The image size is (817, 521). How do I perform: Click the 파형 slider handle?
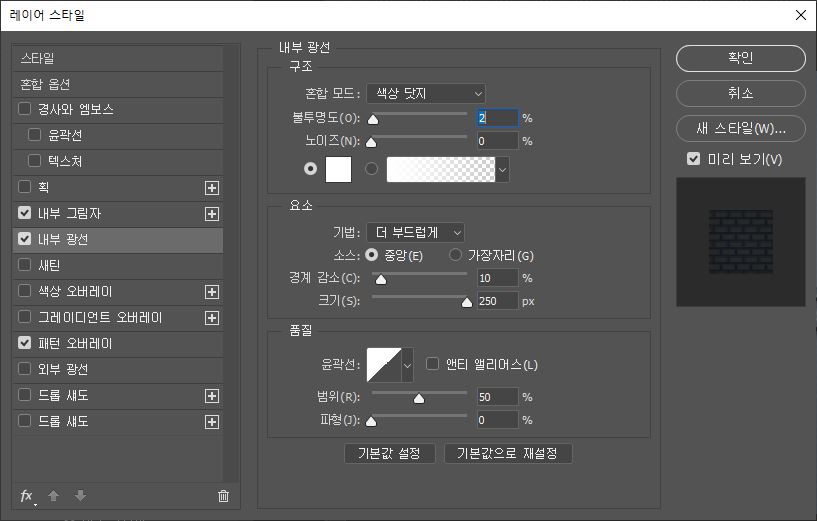tap(371, 421)
